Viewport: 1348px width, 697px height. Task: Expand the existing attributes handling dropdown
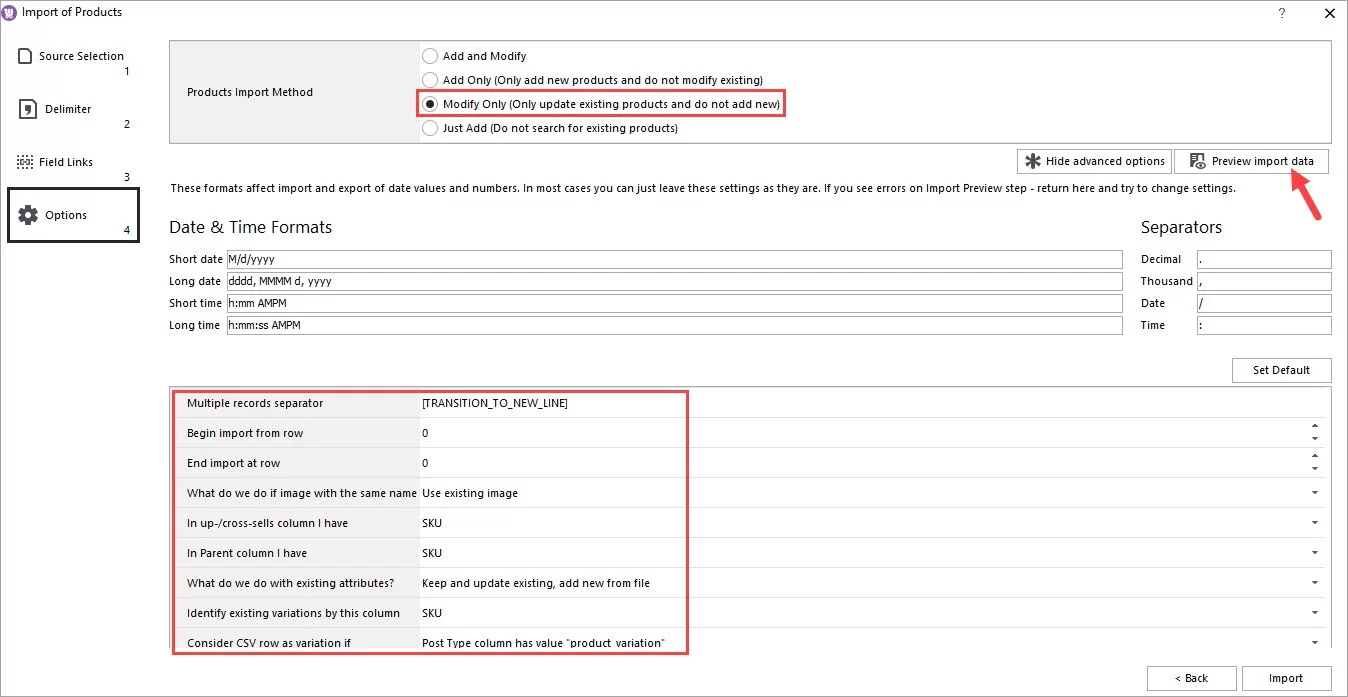(1314, 582)
